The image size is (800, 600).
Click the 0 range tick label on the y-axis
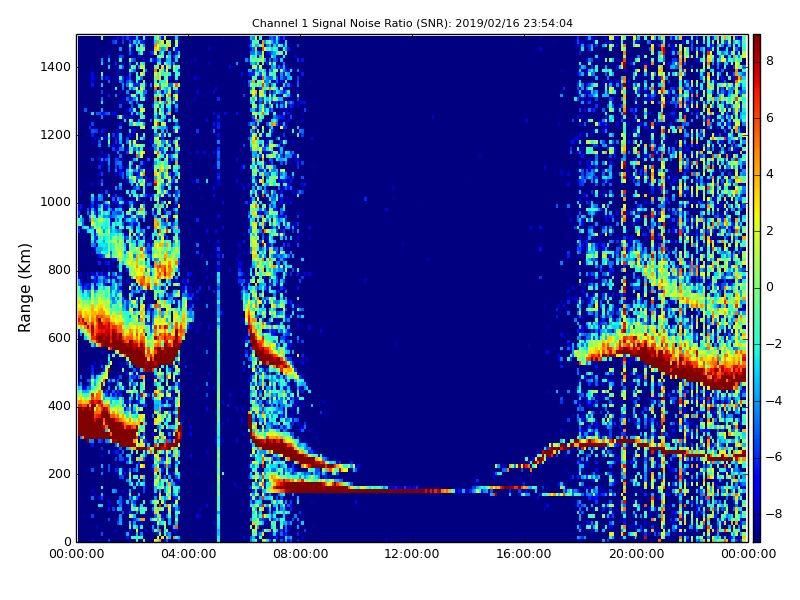point(67,541)
